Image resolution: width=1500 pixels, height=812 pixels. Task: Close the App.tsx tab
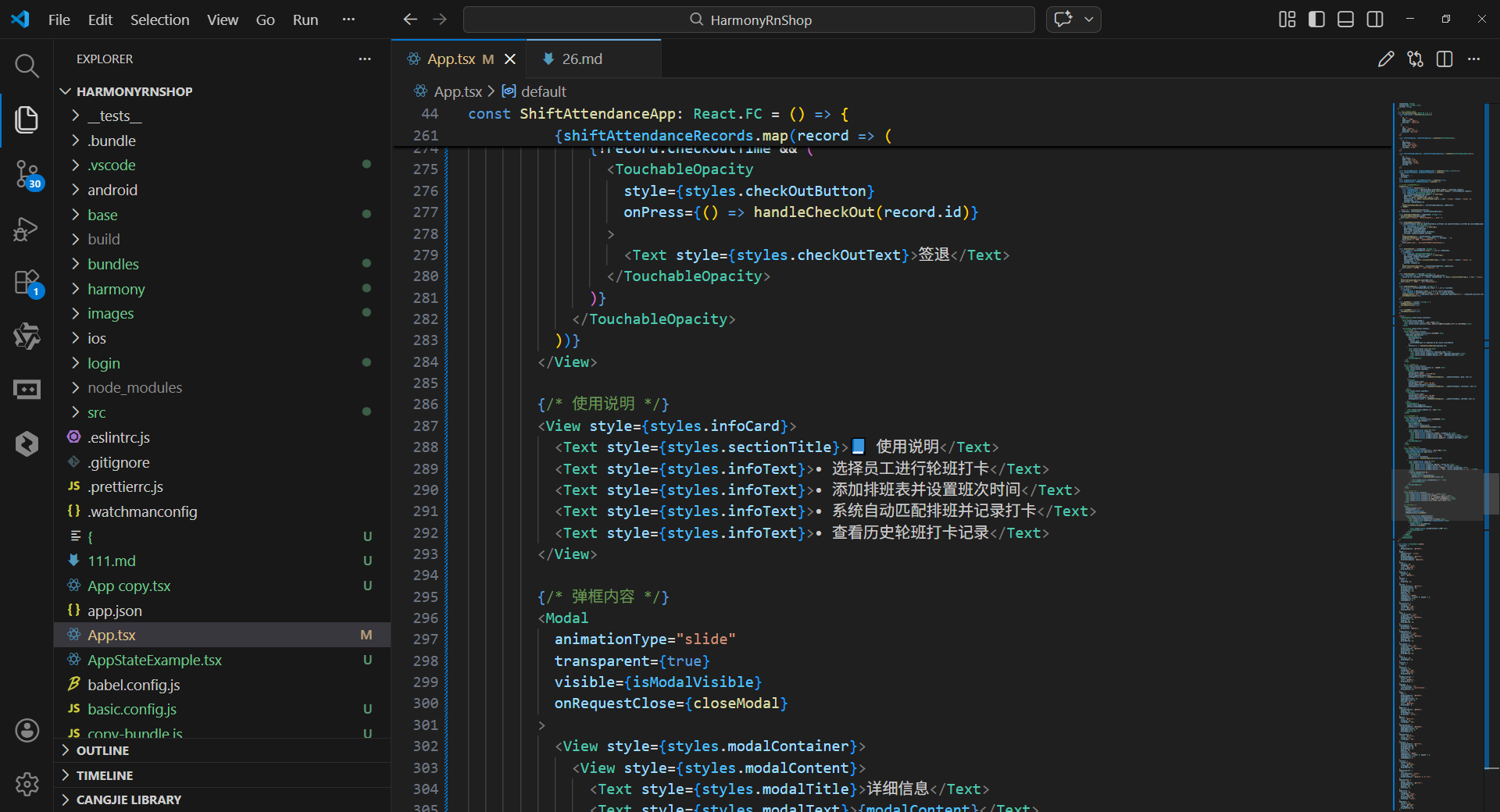(x=510, y=59)
